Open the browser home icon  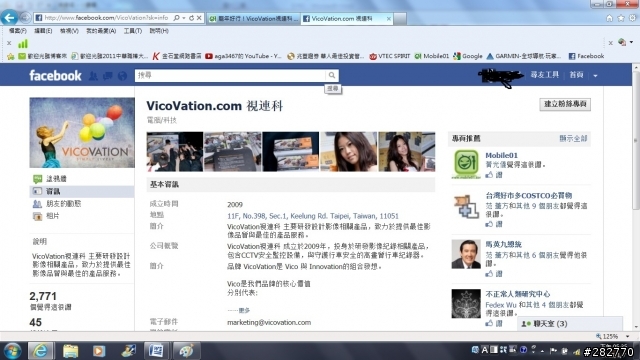click(x=609, y=18)
